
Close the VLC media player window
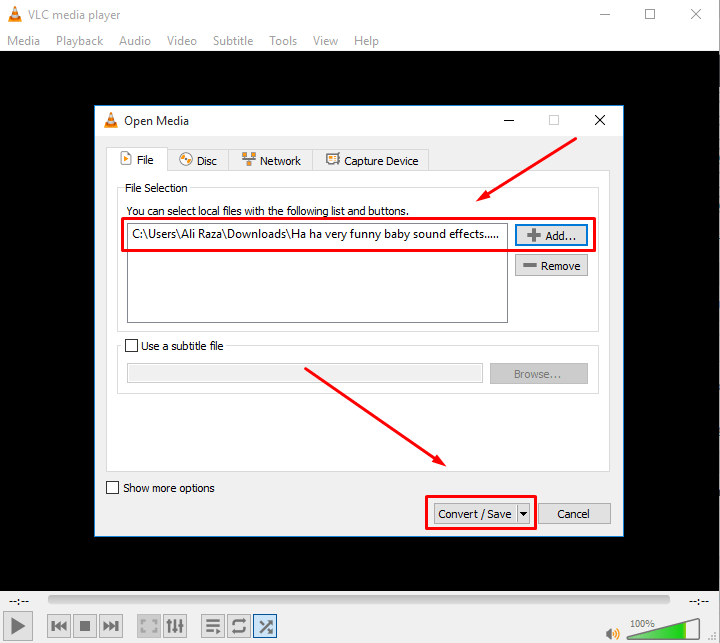pos(696,14)
